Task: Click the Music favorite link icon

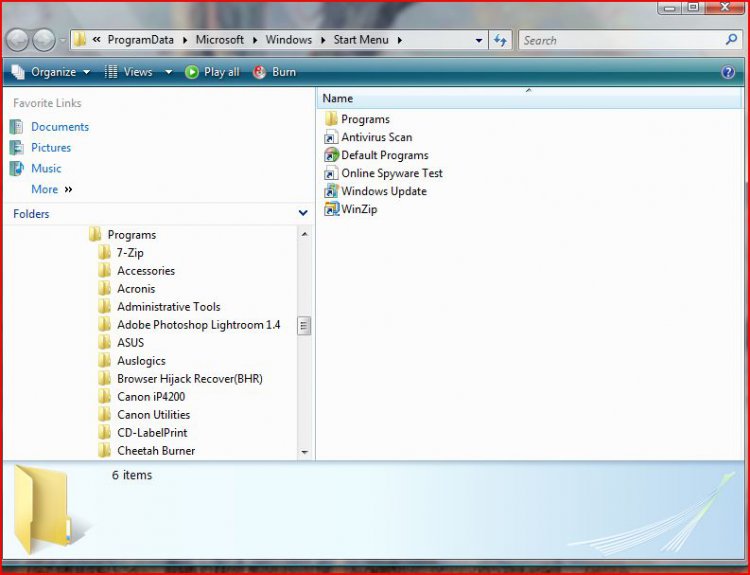Action: point(17,168)
